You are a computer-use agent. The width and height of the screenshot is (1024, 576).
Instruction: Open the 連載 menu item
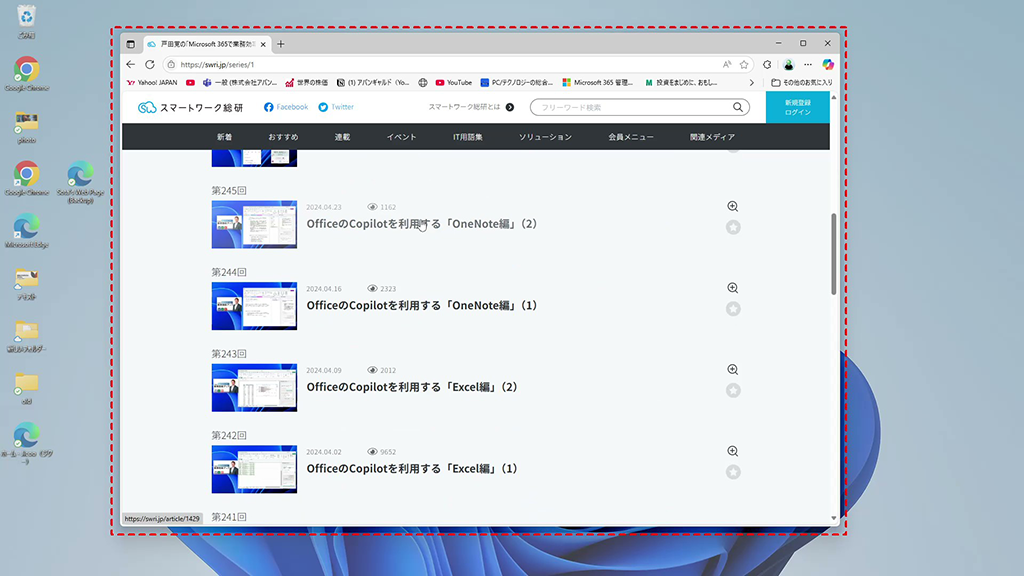coord(342,137)
